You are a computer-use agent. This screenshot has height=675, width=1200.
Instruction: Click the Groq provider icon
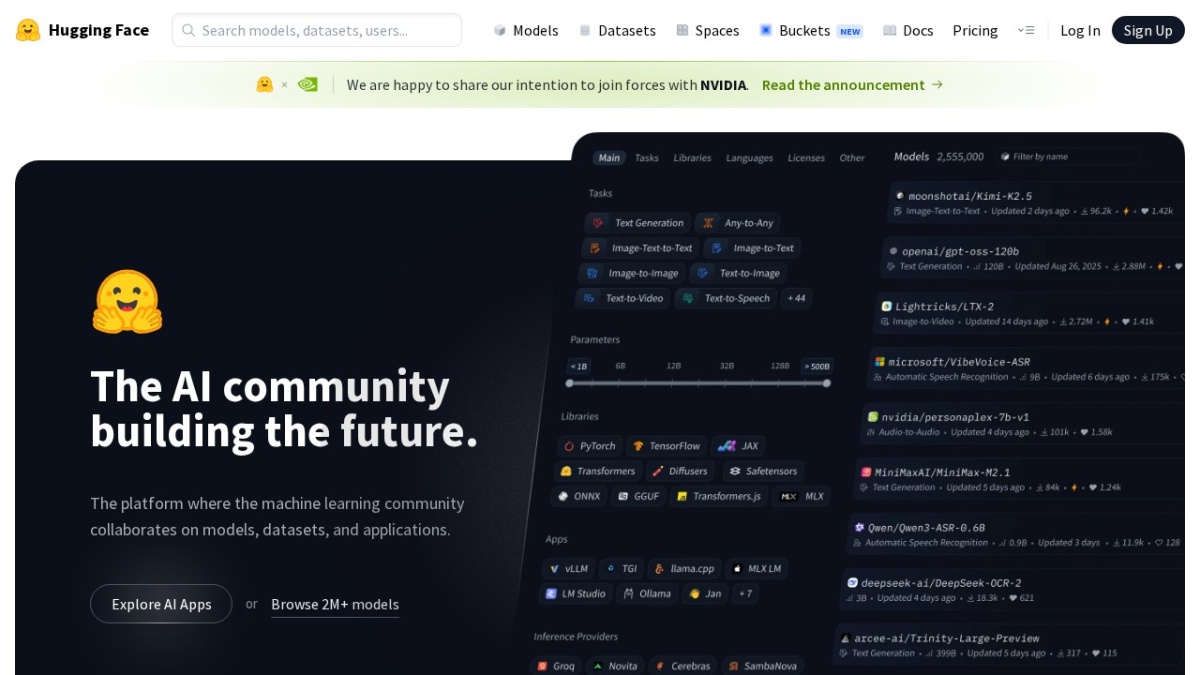pyautogui.click(x=542, y=666)
